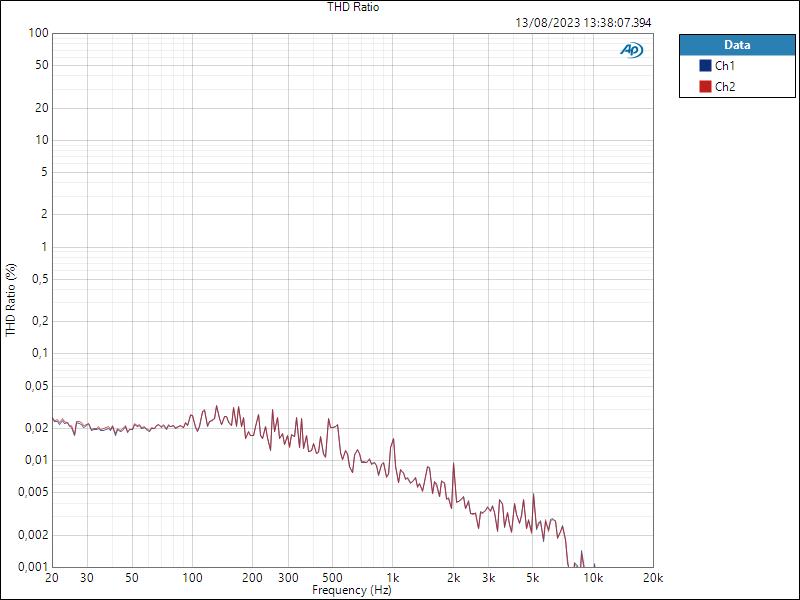Click the Frequency (Hz) axis label
This screenshot has width=800, height=600.
(x=352, y=590)
